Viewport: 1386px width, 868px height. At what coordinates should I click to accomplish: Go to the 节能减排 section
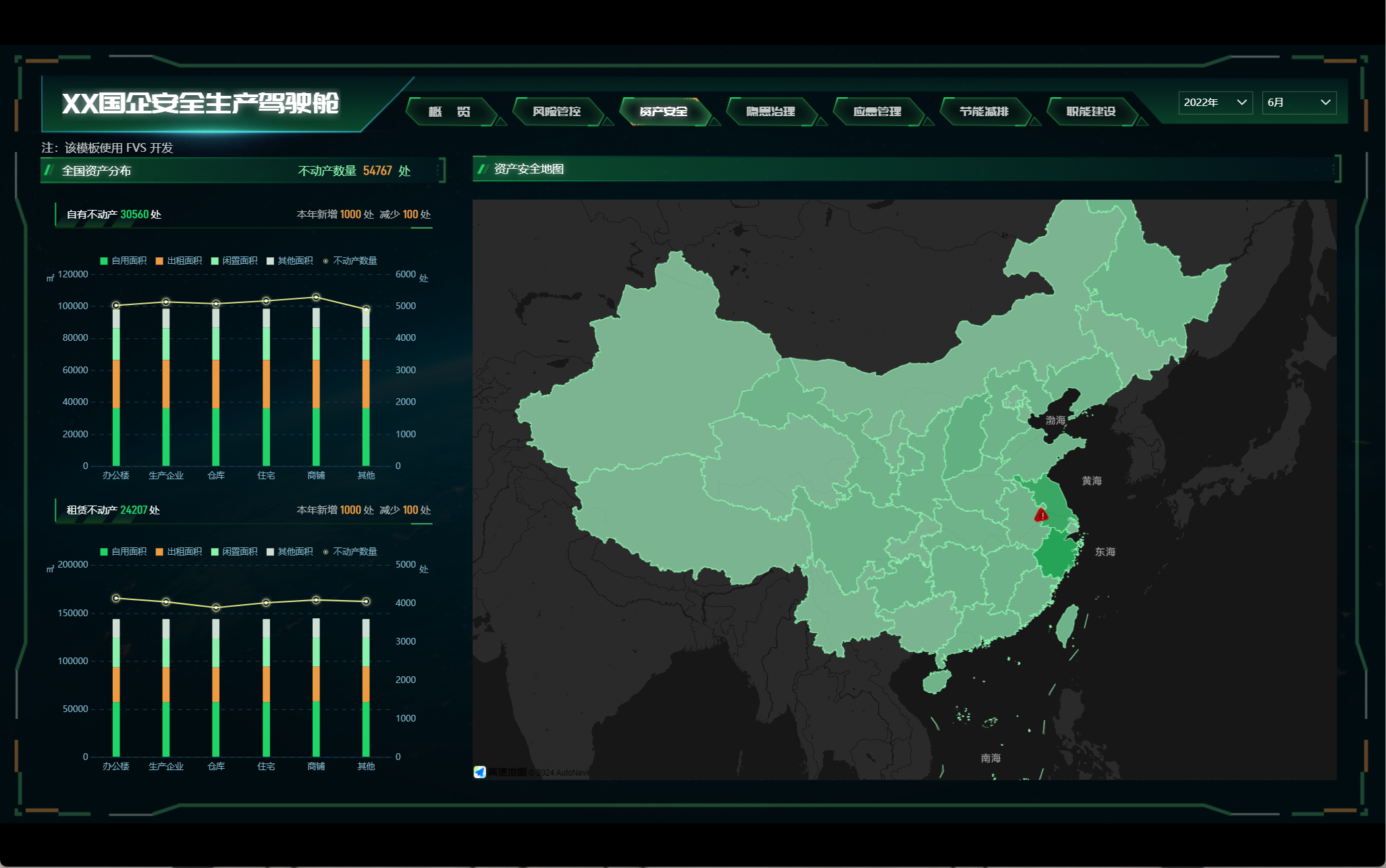click(984, 111)
